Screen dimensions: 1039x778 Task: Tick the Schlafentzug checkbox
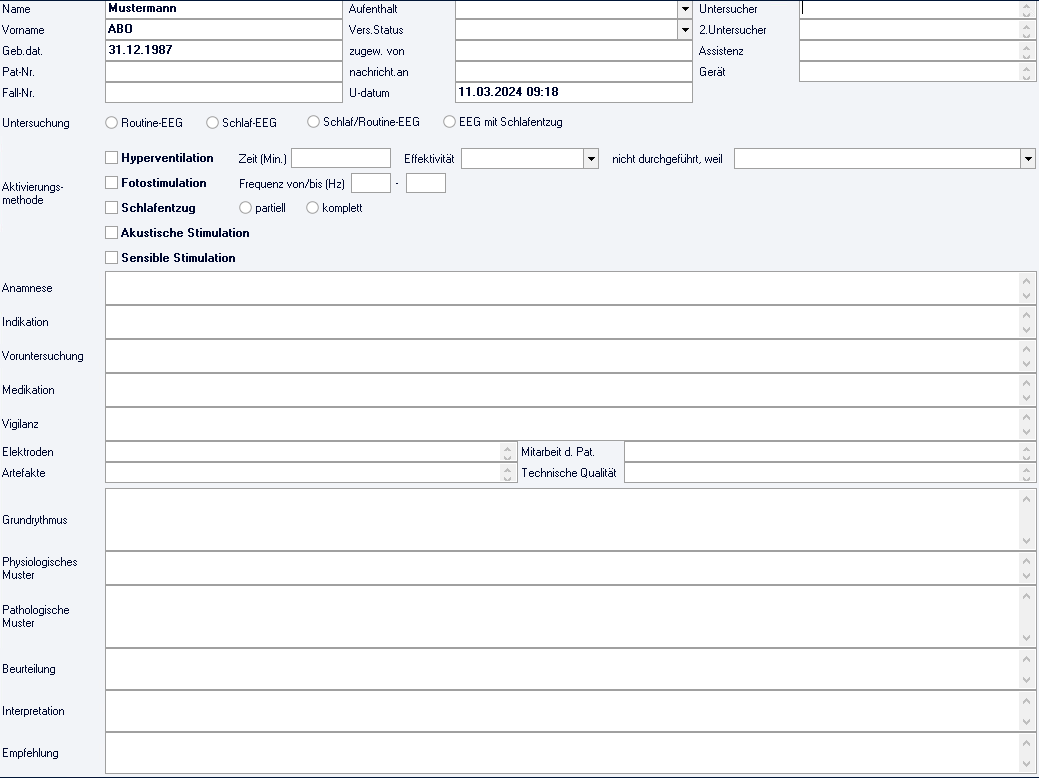(111, 208)
